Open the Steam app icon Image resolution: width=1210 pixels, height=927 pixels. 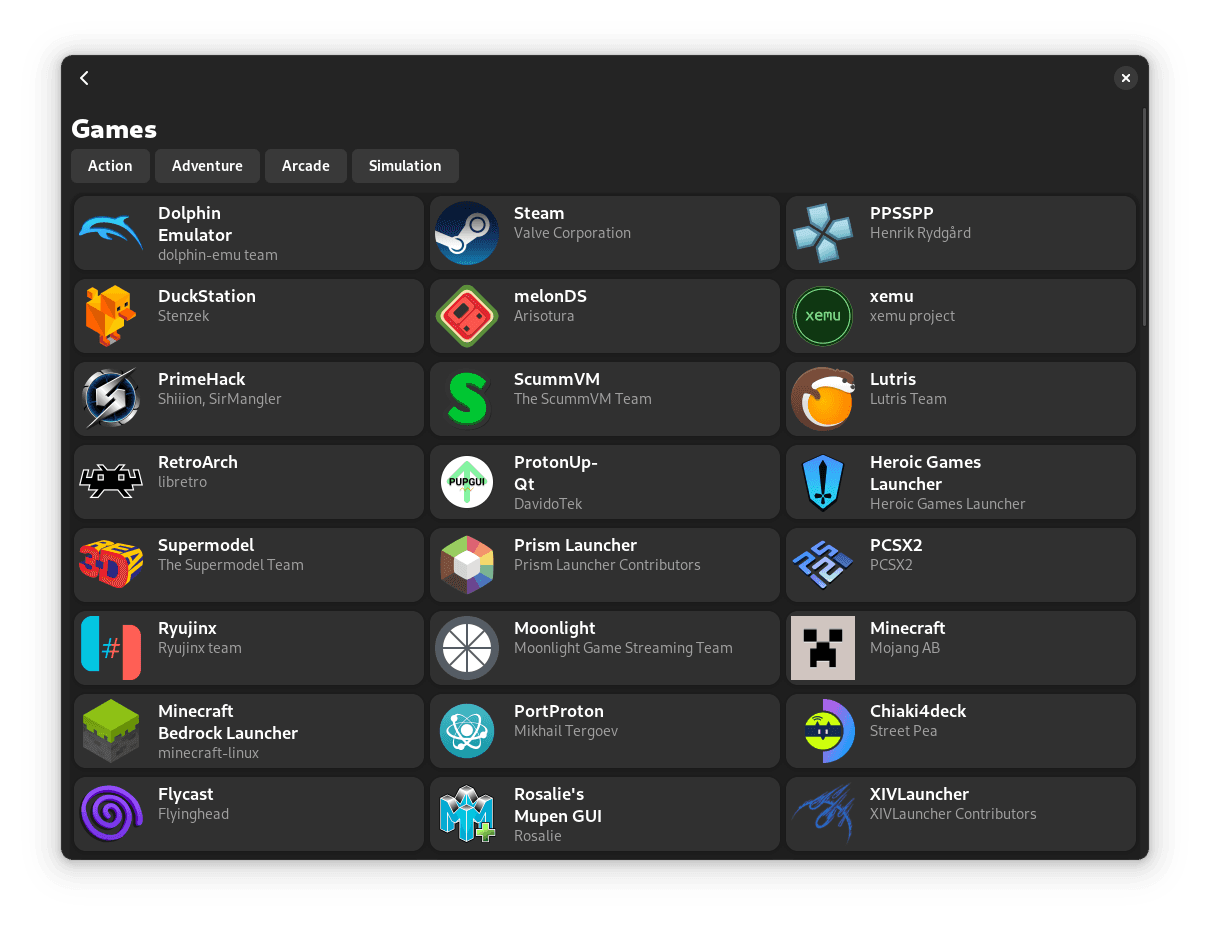[x=467, y=233]
